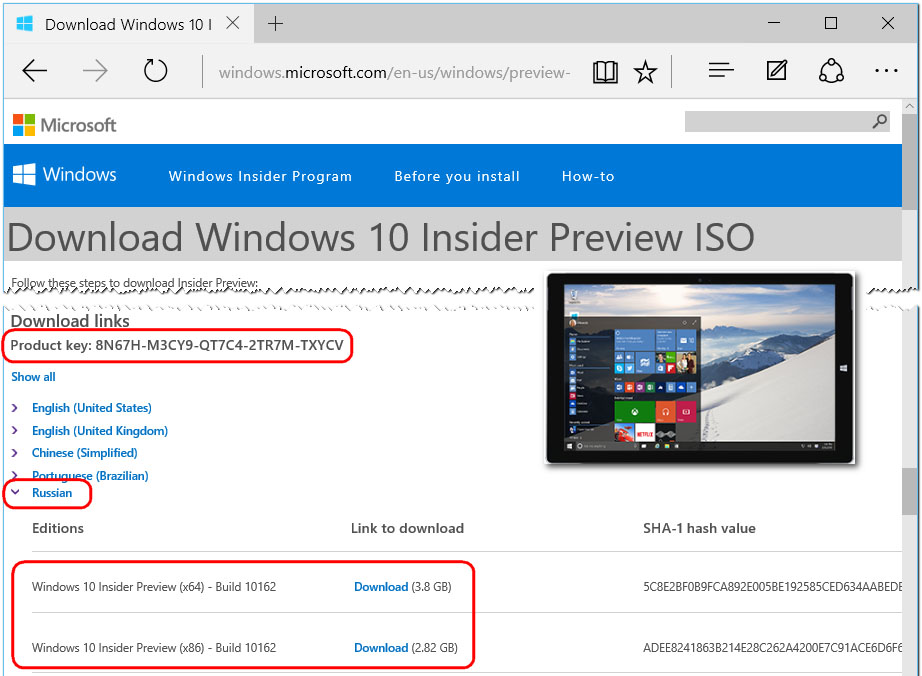Screen dimensions: 922x676
Task: Click the Download links heading
Action: (x=70, y=321)
